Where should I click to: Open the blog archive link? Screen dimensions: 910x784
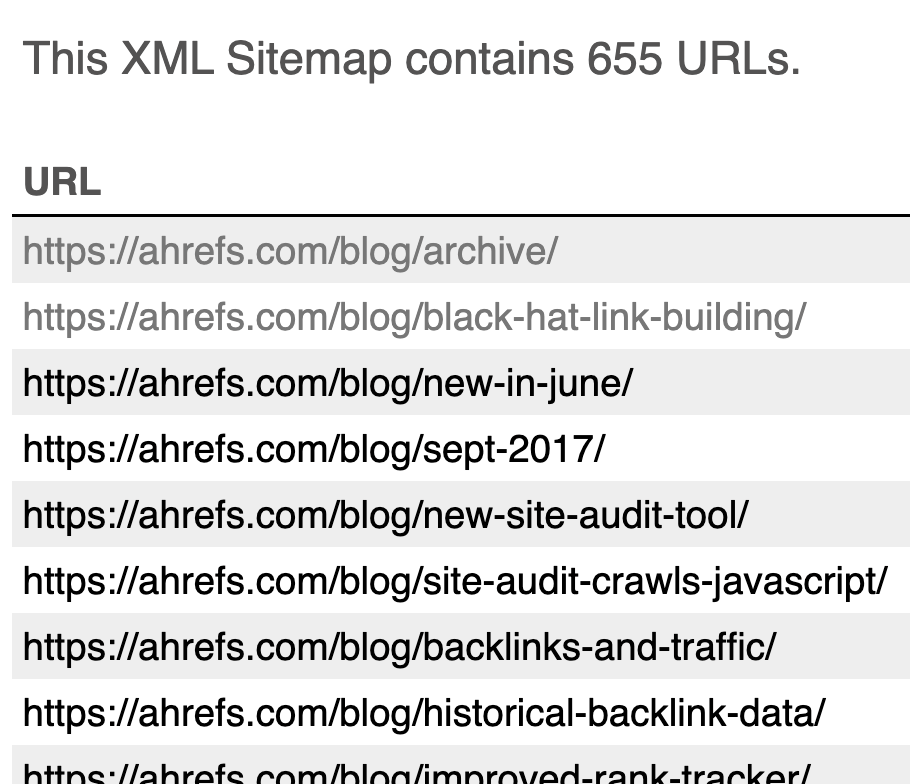click(290, 251)
